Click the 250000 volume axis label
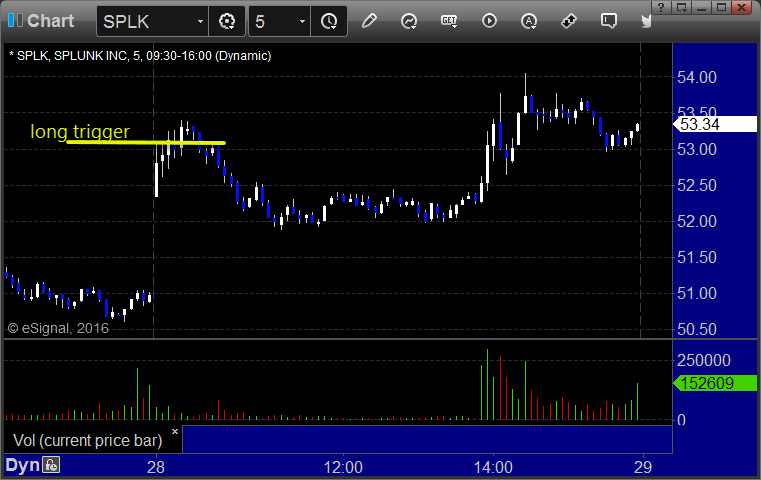The width and height of the screenshot is (761, 480). point(704,360)
